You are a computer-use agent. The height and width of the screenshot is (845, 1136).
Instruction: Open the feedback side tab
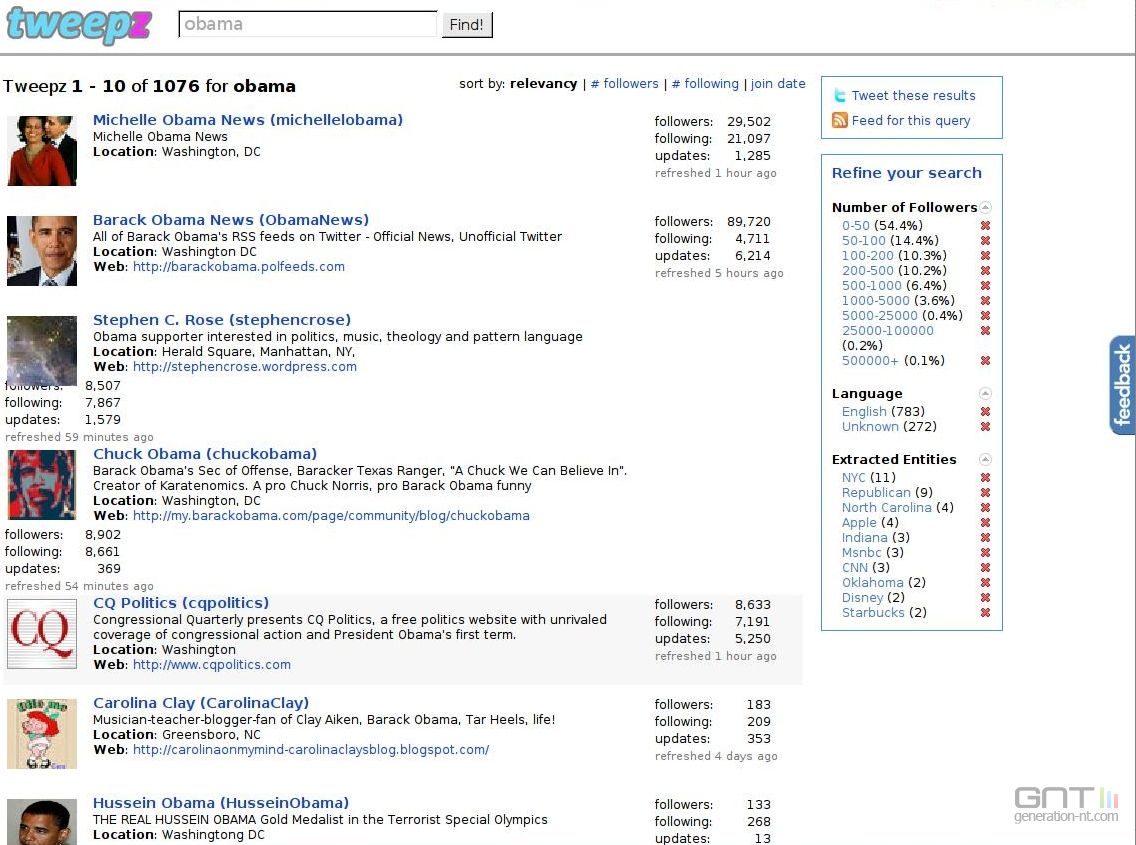point(1122,385)
